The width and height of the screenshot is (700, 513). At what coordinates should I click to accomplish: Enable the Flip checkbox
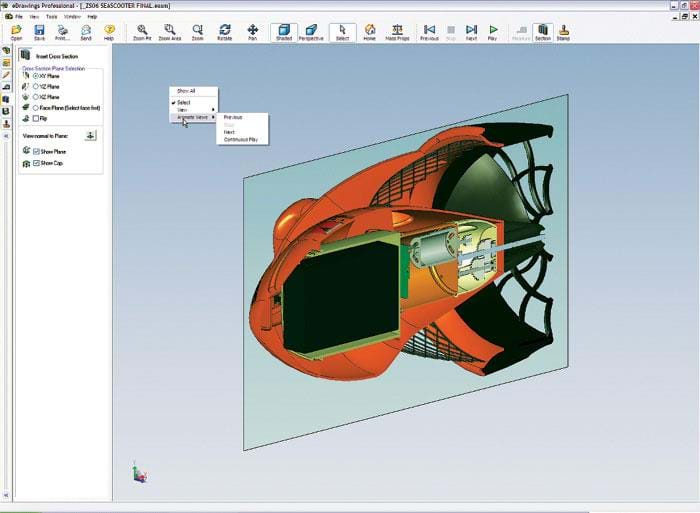tap(36, 117)
